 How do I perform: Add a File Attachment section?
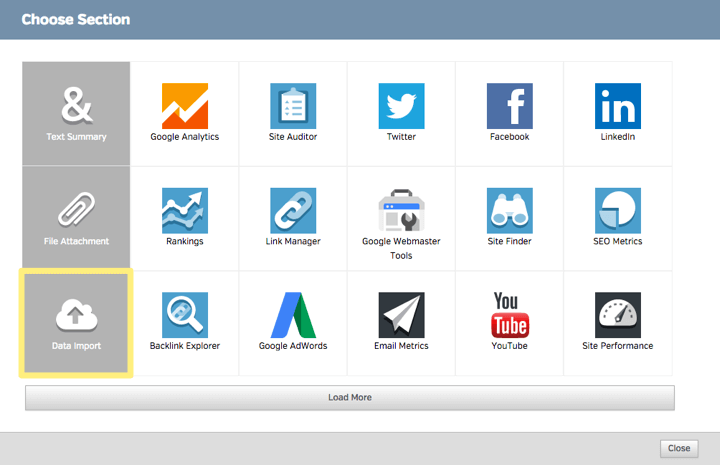76,218
